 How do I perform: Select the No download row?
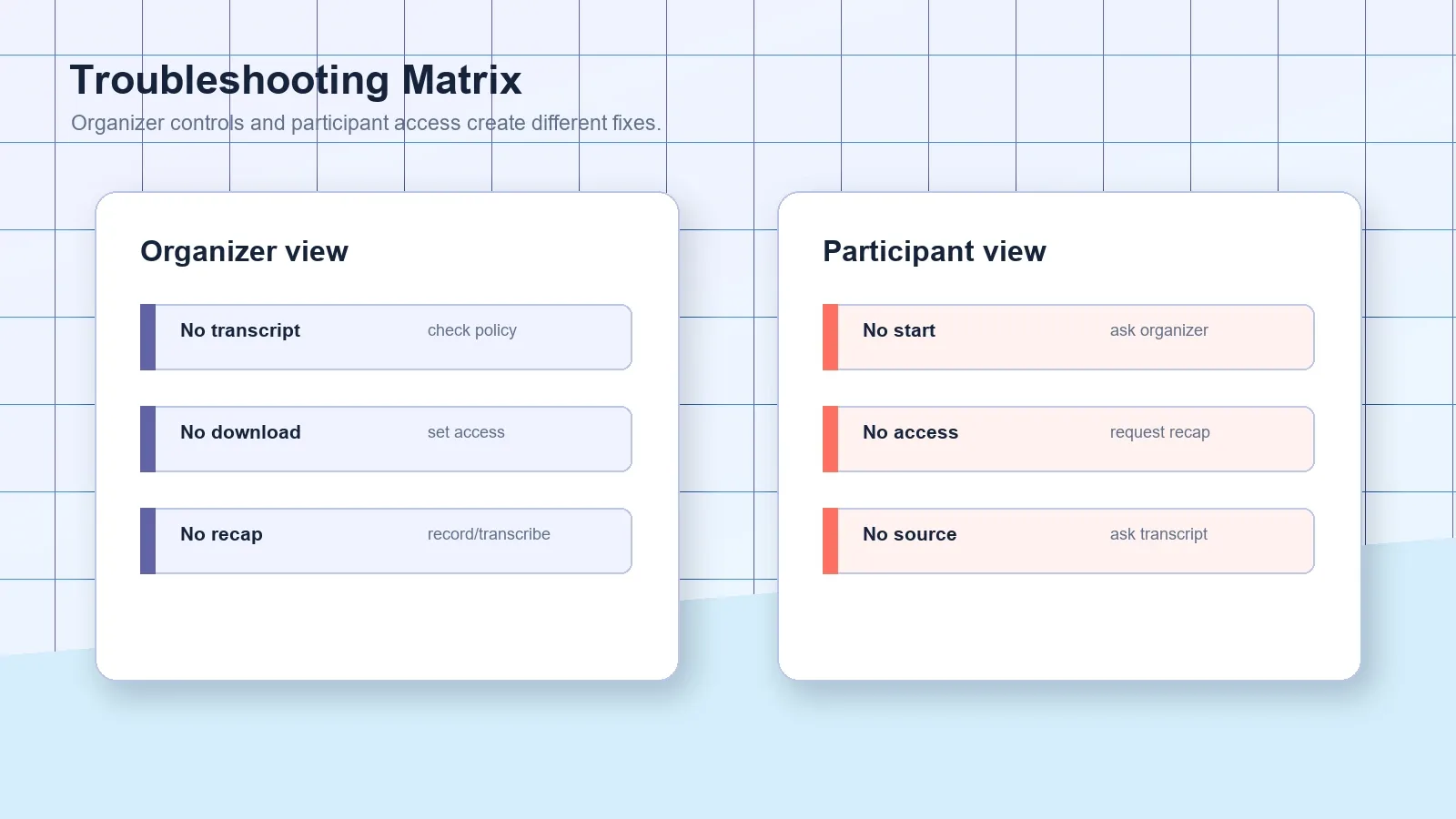(x=386, y=440)
